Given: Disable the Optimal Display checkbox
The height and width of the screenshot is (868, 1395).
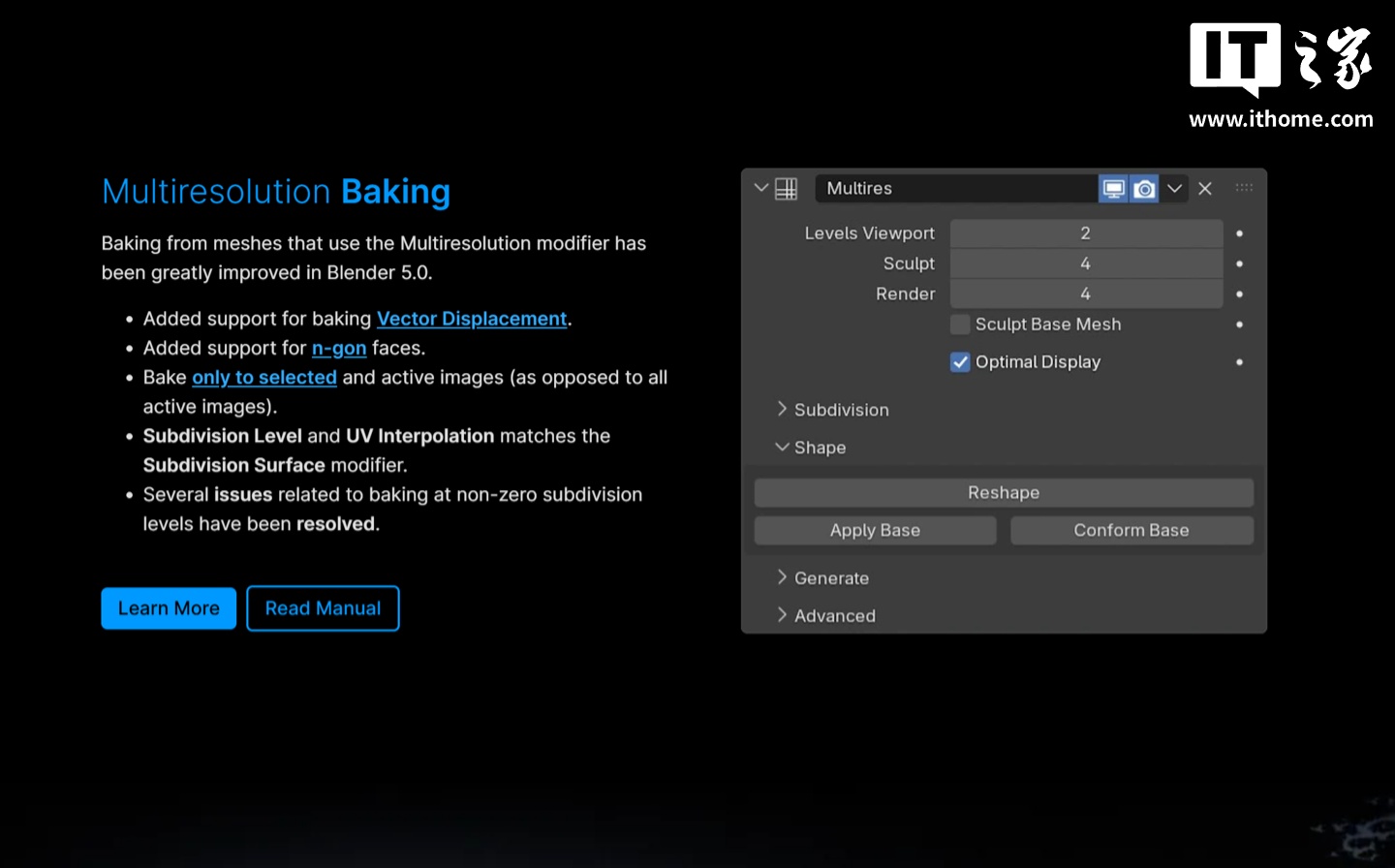Looking at the screenshot, I should [960, 362].
